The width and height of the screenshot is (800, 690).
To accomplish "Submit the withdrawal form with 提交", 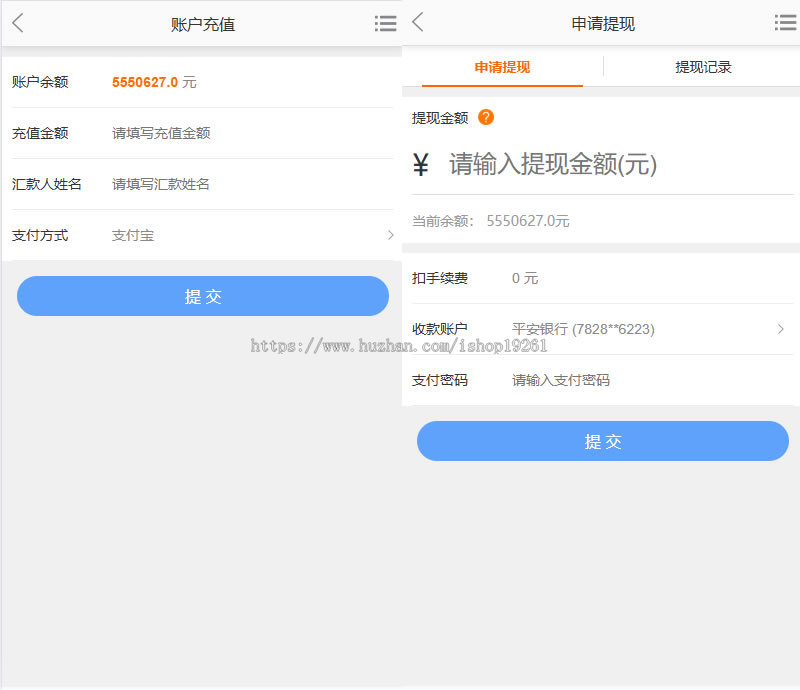I will tap(603, 441).
